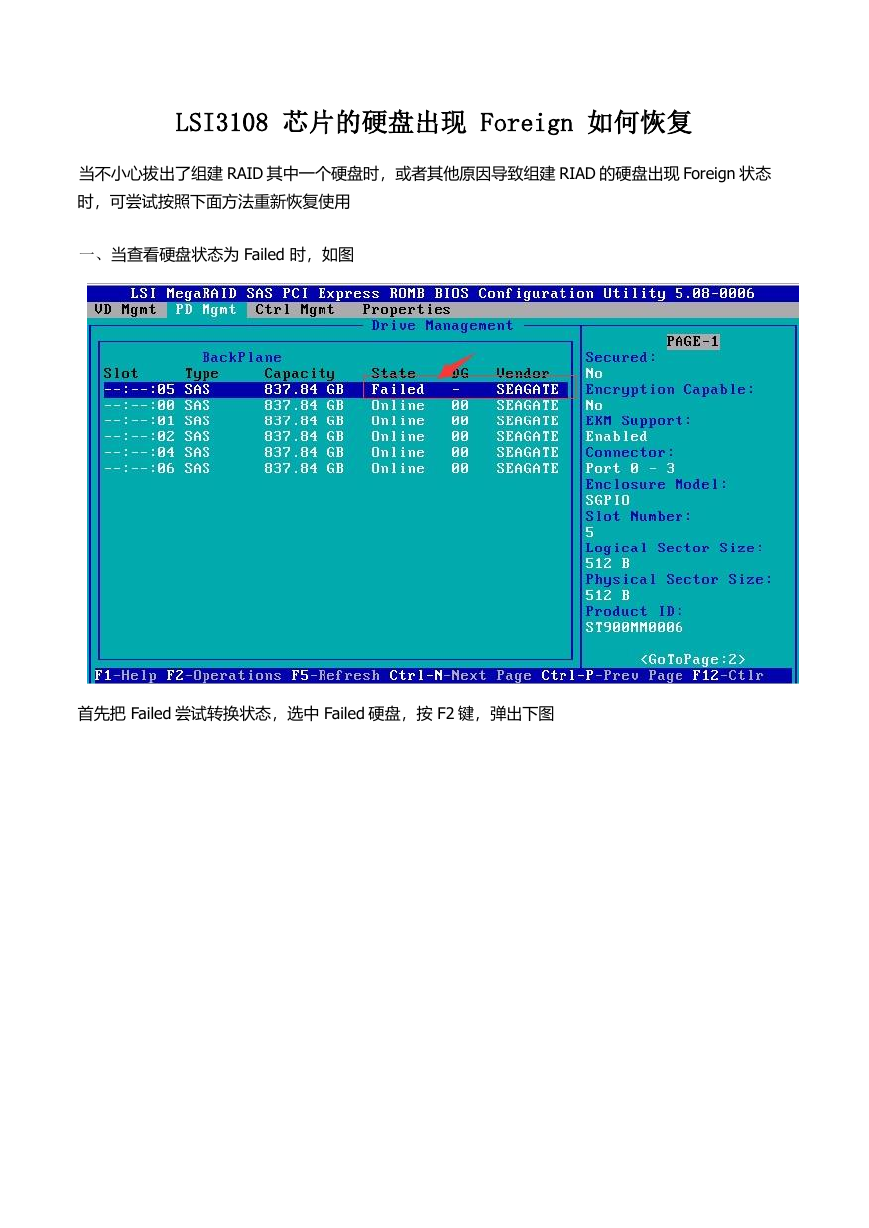
Task: Click F5-Refresh in bottom bar
Action: pyautogui.click(x=336, y=675)
